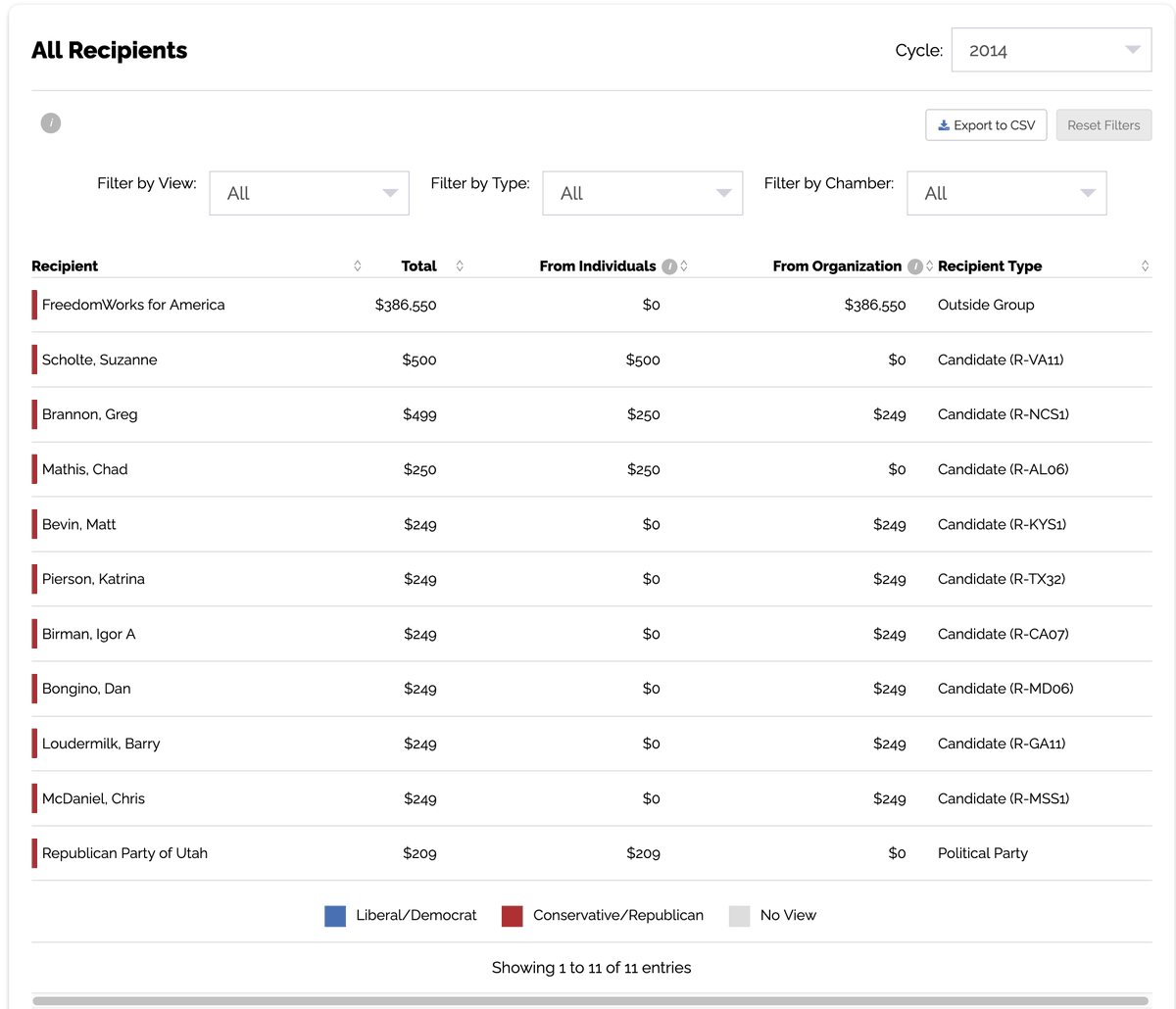
Task: Click the Liberal/Democrat blue legend swatch
Action: (x=335, y=916)
